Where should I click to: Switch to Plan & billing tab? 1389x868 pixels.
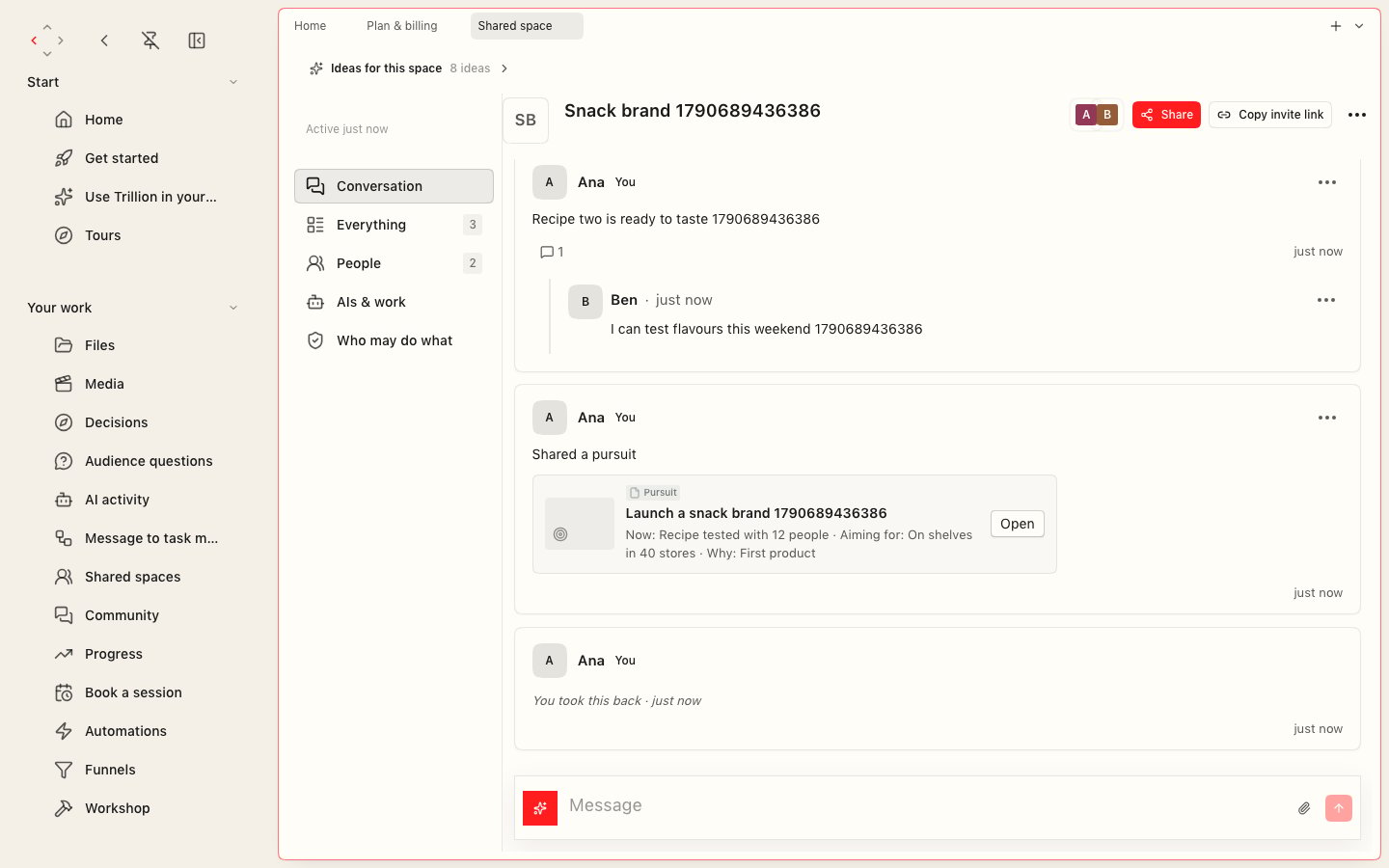tap(402, 26)
